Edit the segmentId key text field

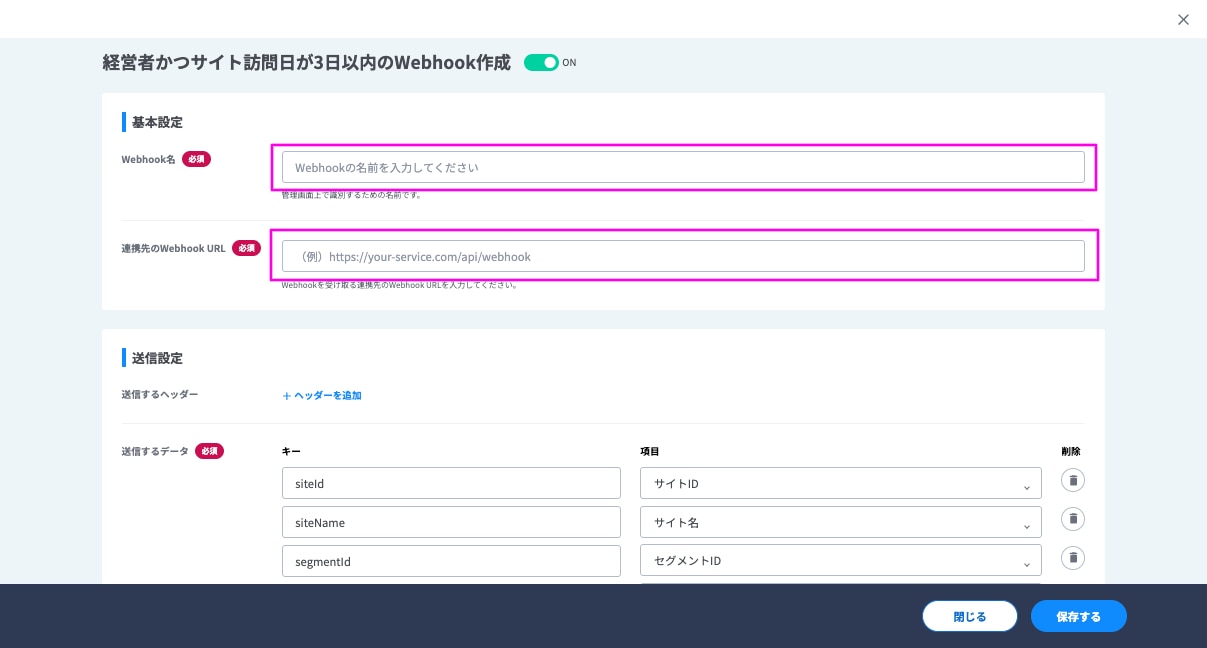click(x=451, y=561)
